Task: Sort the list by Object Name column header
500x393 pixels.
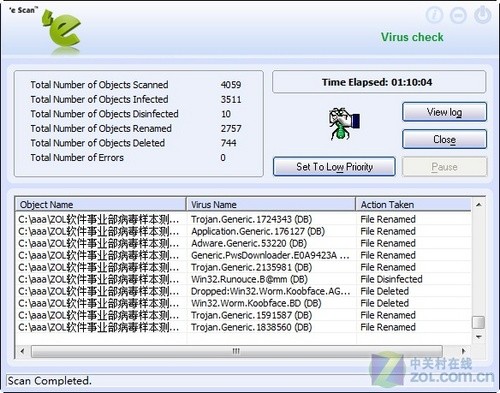Action: [100, 204]
